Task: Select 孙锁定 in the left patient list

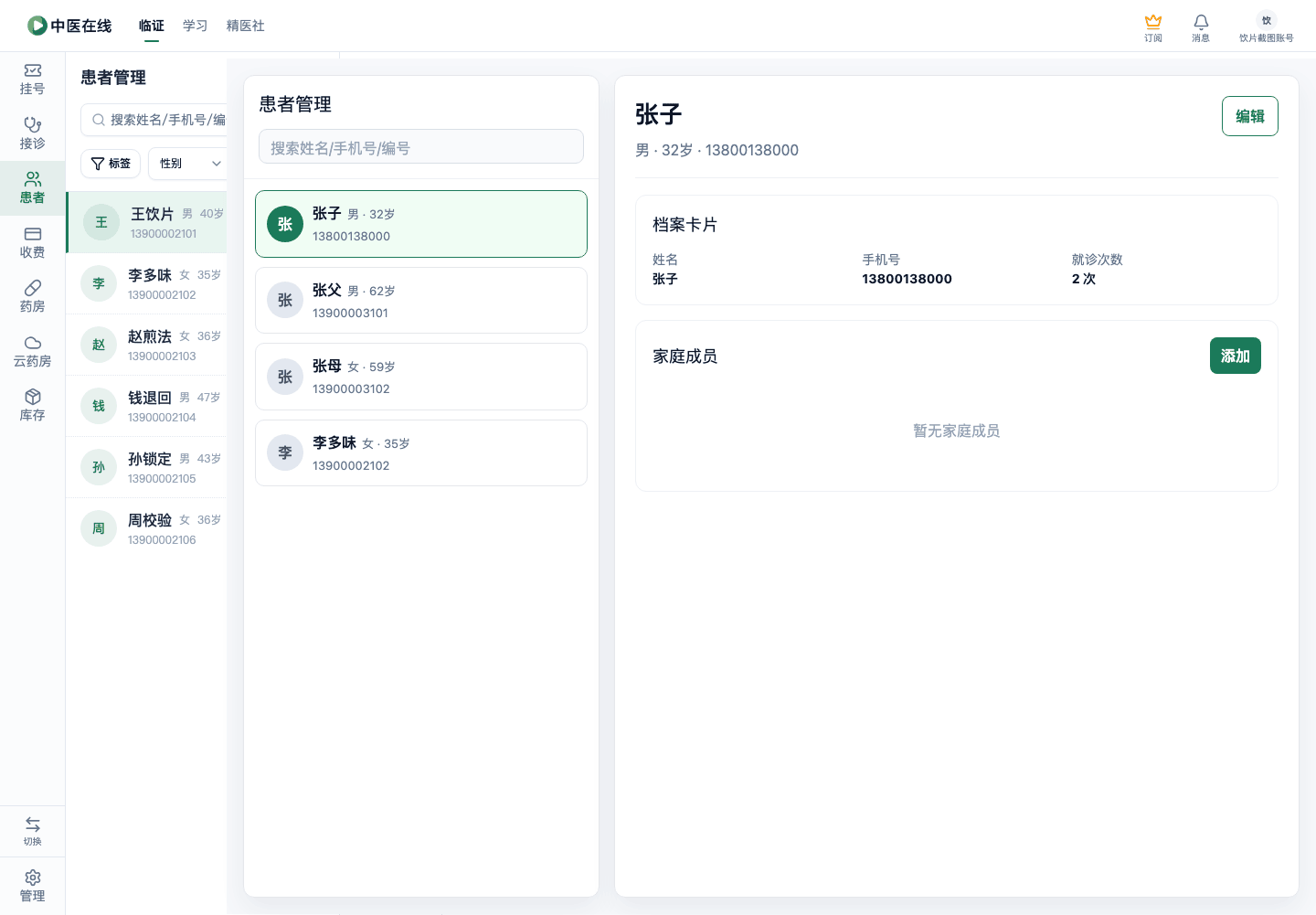Action: pyautogui.click(x=146, y=467)
